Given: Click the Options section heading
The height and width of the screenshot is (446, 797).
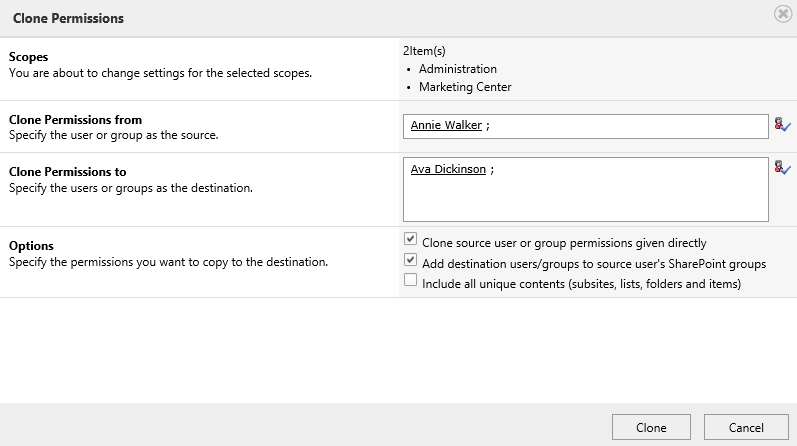Looking at the screenshot, I should coord(31,246).
